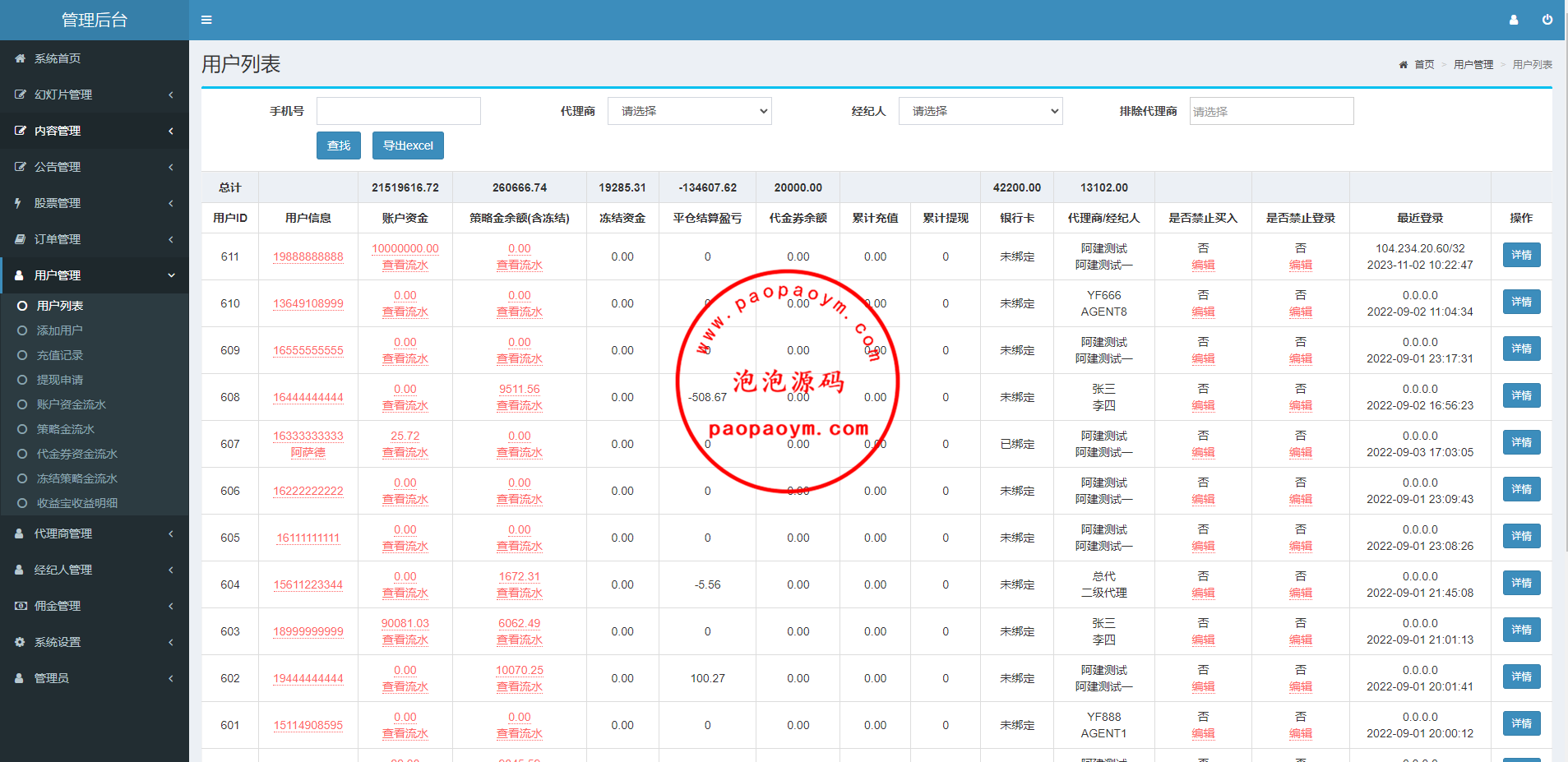Screen dimensions: 1568x762
Task: Select the circle icon beside 账户资金流水
Action: pyautogui.click(x=22, y=404)
